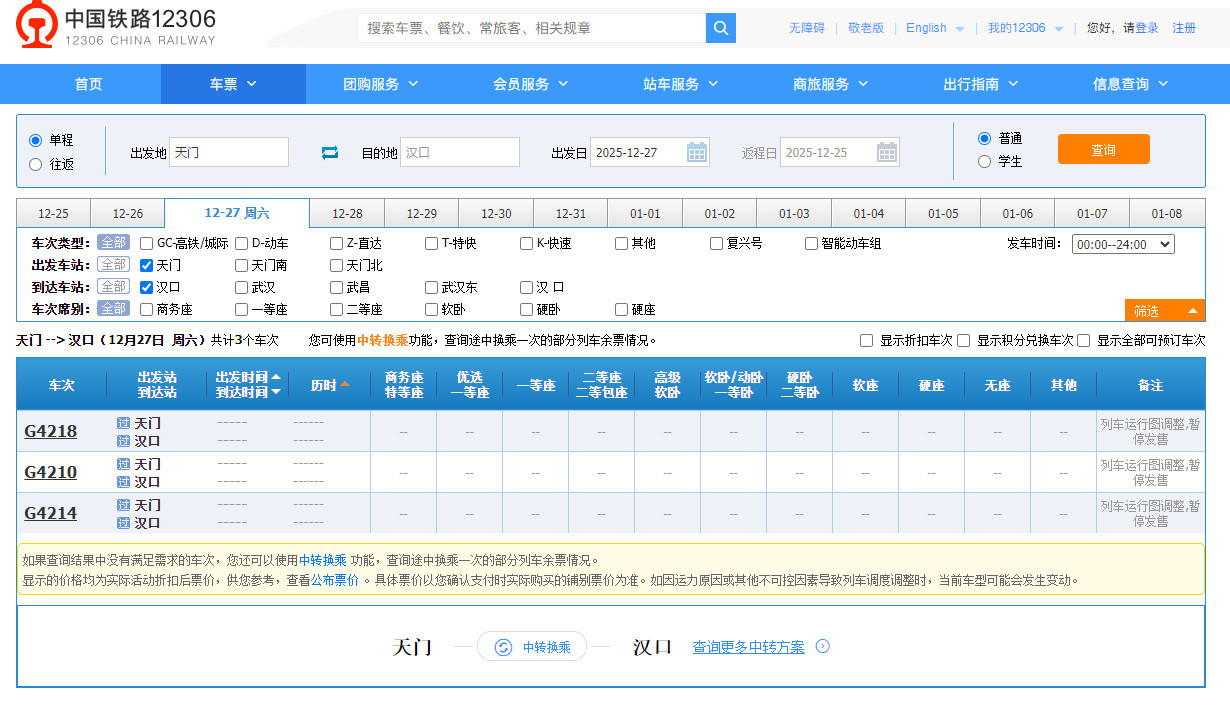Open train G4210 details link
Viewport: 1230px width, 713px height.
[51, 472]
